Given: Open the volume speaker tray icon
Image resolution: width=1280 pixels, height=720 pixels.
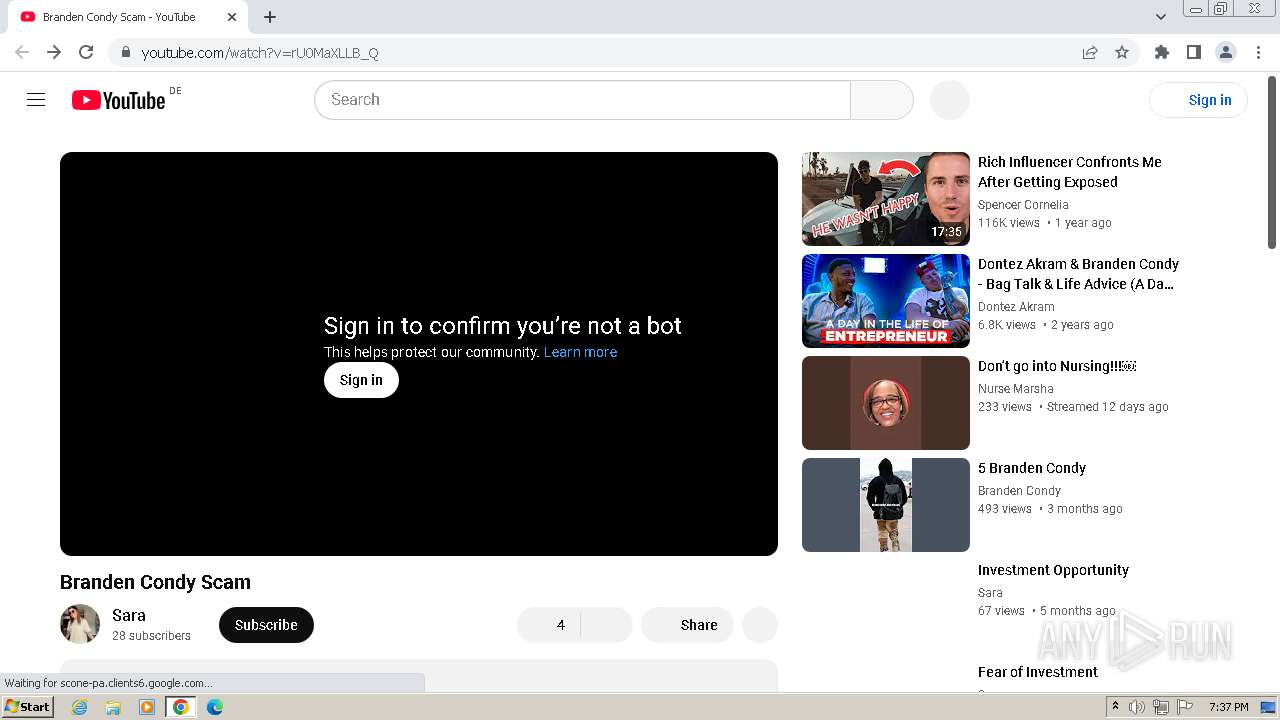Looking at the screenshot, I should [x=1137, y=707].
